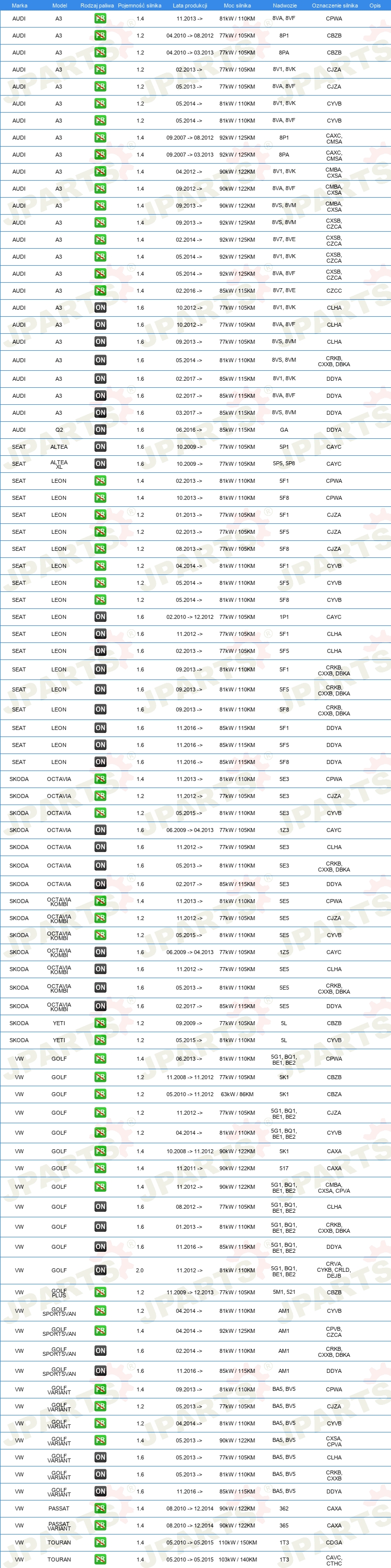Select the PASSAT VARIANT model cell
The height and width of the screenshot is (1568, 391).
(59, 1525)
